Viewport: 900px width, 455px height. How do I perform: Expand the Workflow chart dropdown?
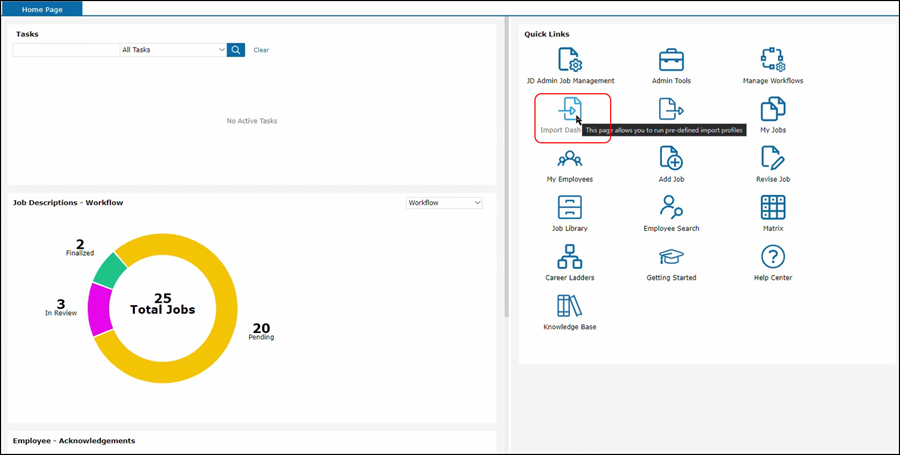coord(444,203)
